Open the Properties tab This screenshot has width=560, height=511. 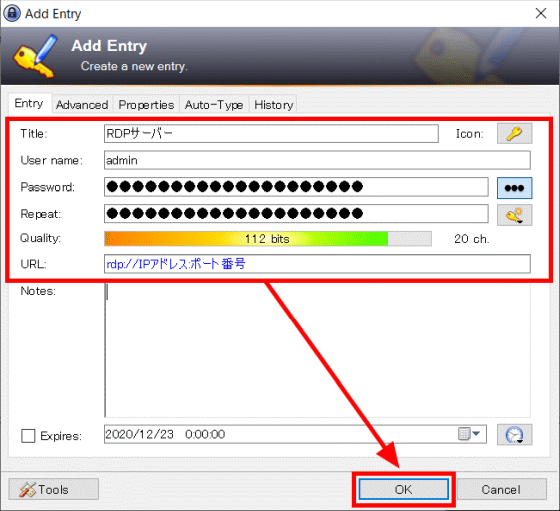pyautogui.click(x=146, y=105)
